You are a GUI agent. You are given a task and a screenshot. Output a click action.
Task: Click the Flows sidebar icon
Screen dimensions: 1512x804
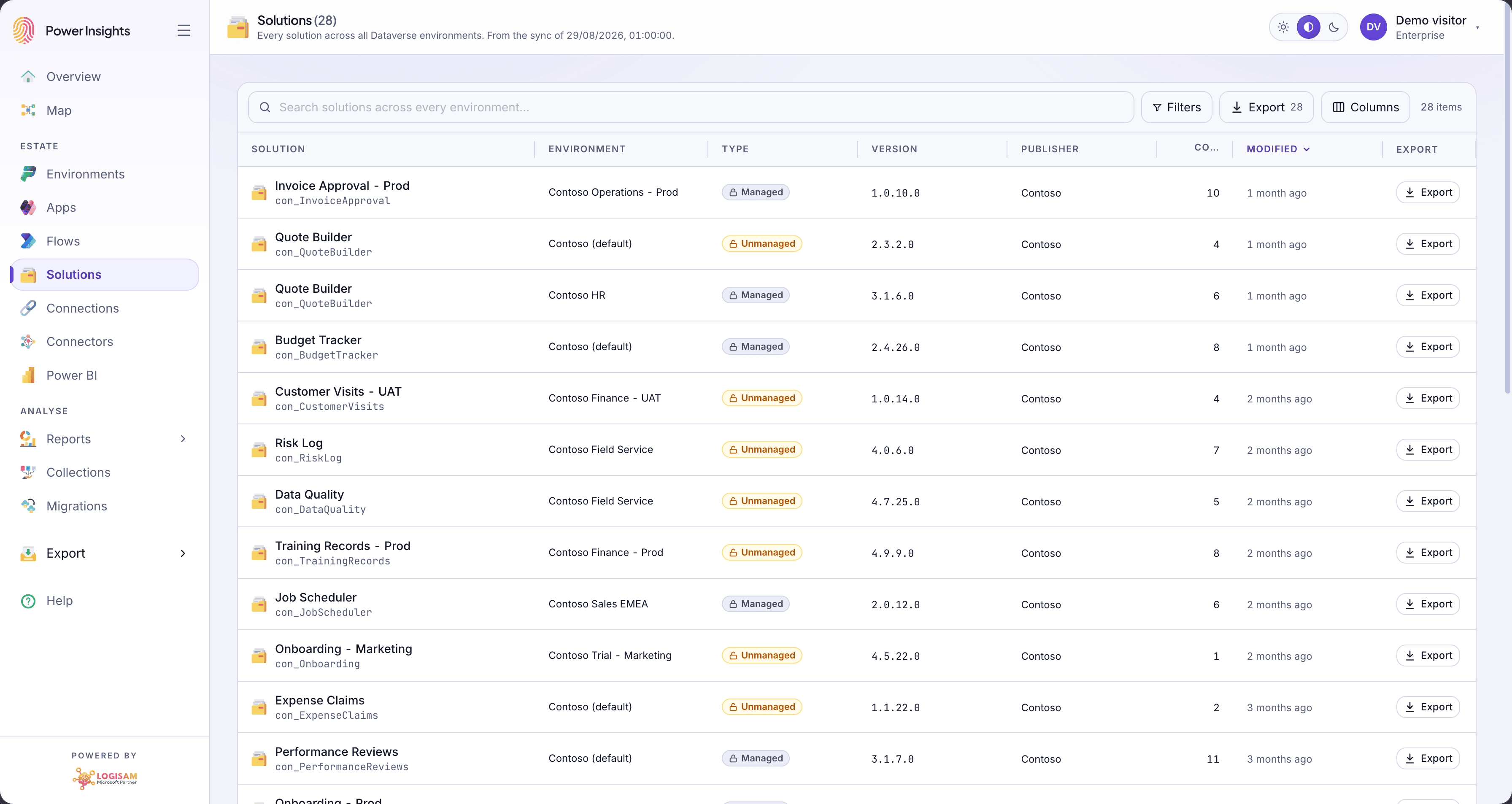28,241
